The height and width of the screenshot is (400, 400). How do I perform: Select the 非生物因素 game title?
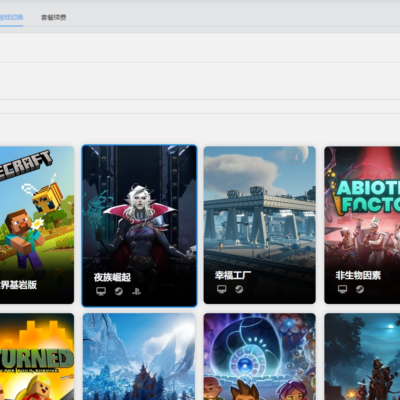tap(358, 275)
